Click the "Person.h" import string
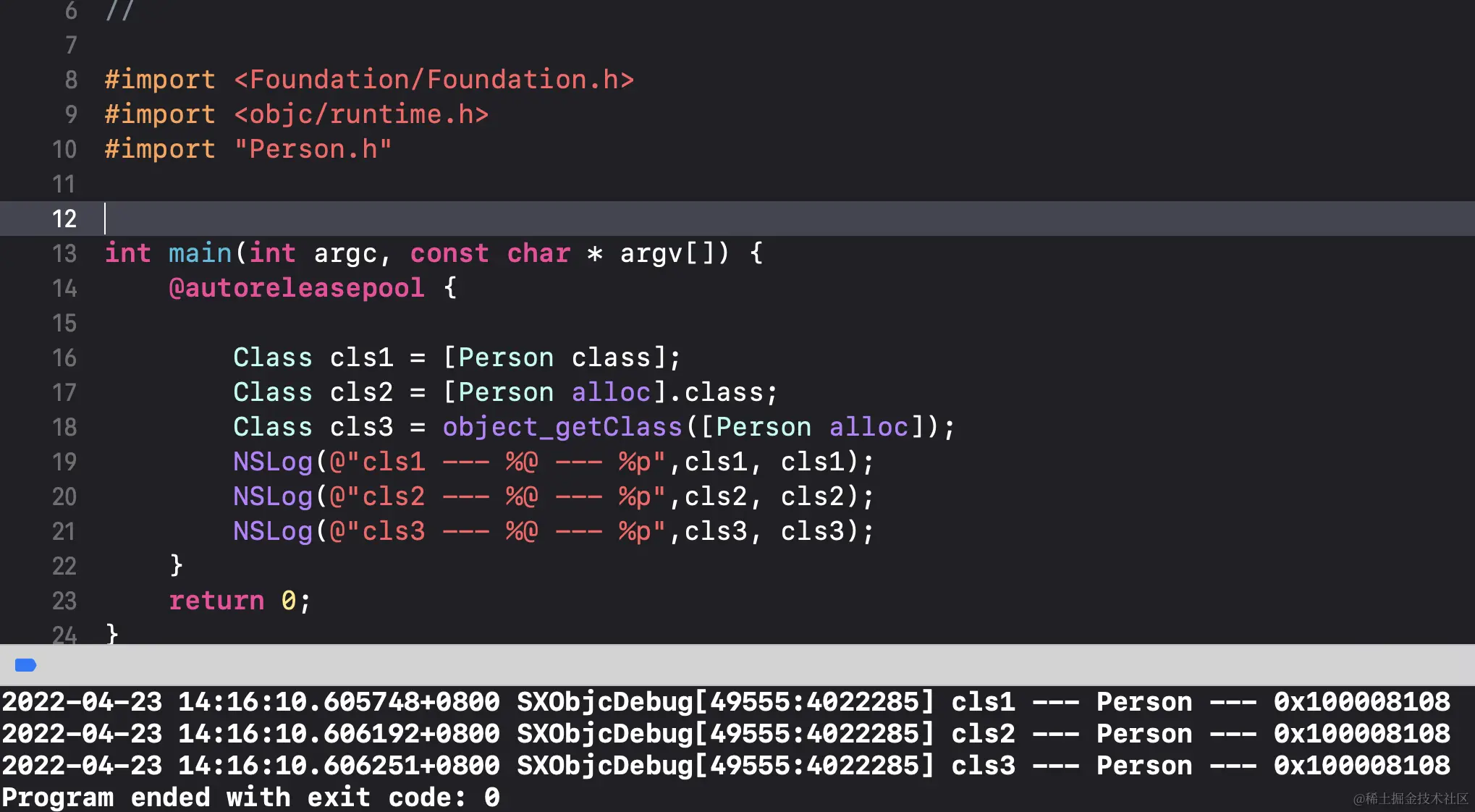This screenshot has height=812, width=1475. click(x=313, y=149)
